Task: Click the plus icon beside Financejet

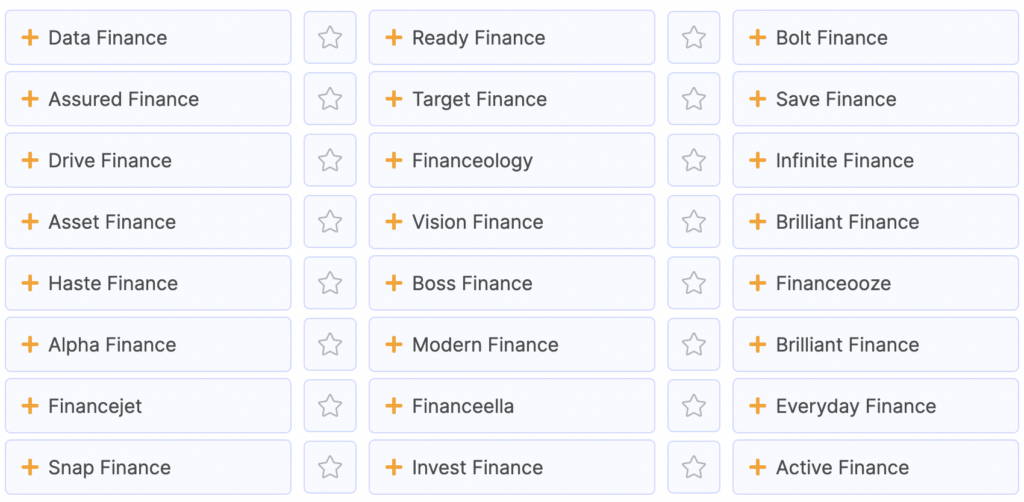Action: [30, 405]
